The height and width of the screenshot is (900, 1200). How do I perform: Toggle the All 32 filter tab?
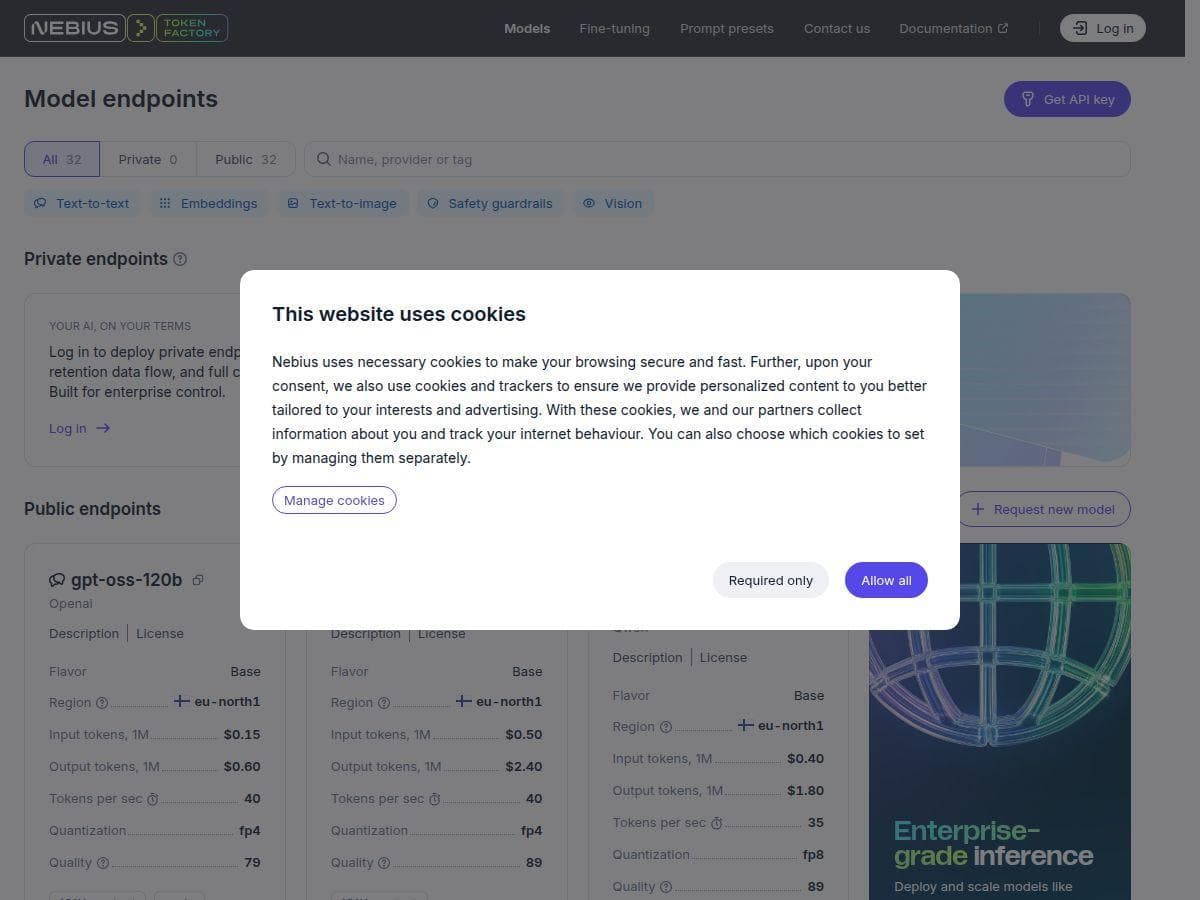pyautogui.click(x=61, y=158)
